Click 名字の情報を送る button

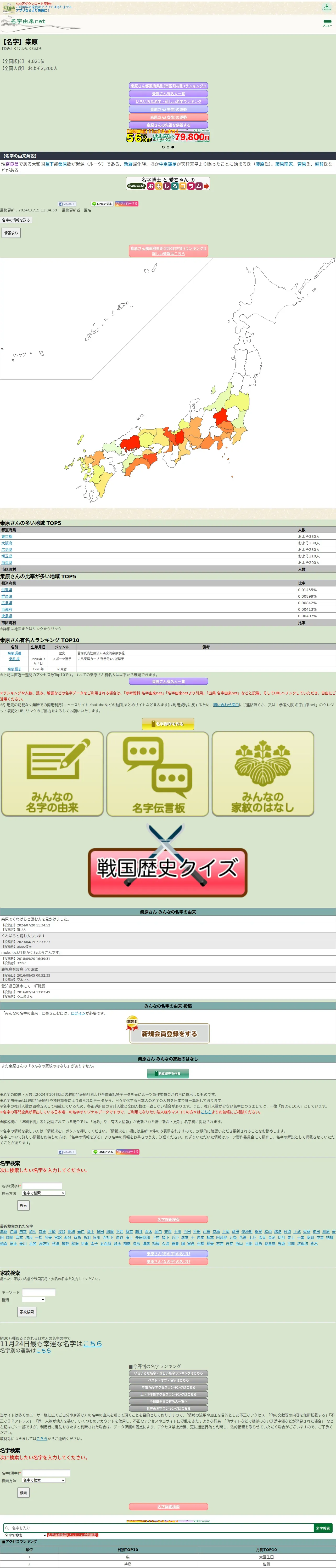[x=16, y=220]
